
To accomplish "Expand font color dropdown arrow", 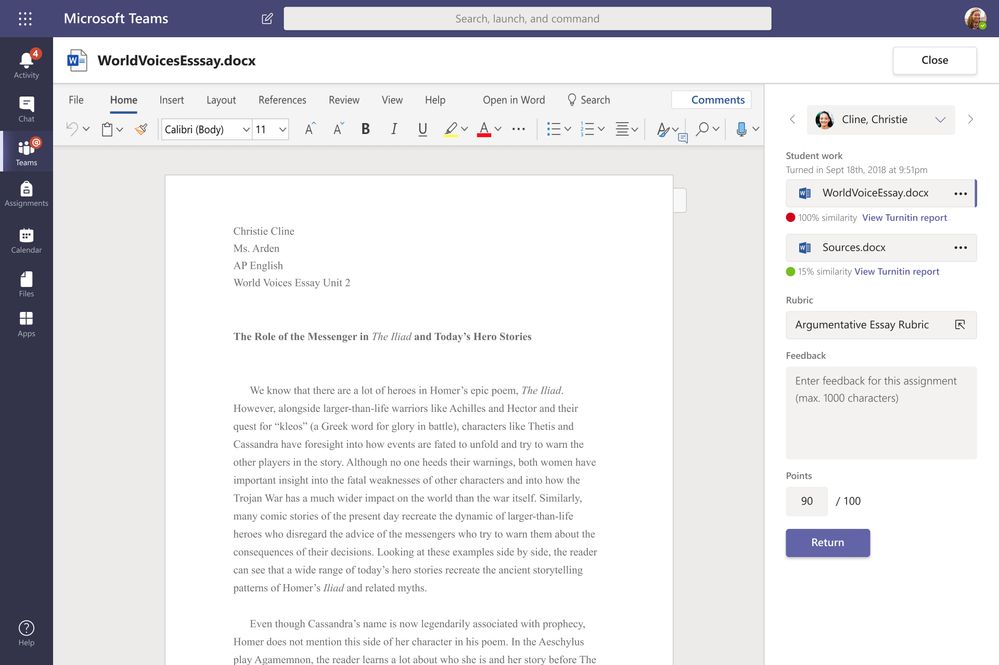I will coord(498,129).
